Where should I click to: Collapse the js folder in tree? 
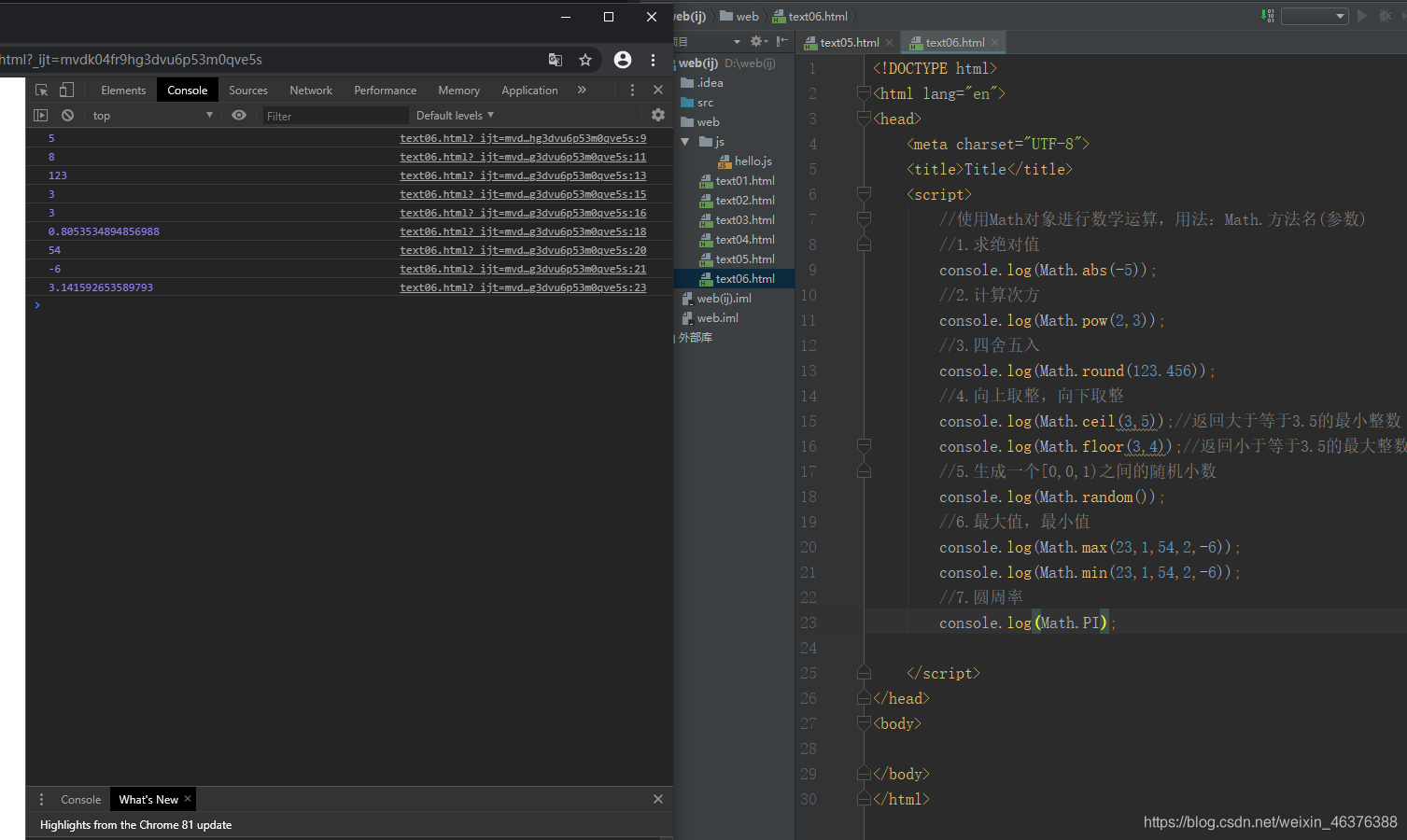[x=685, y=142]
